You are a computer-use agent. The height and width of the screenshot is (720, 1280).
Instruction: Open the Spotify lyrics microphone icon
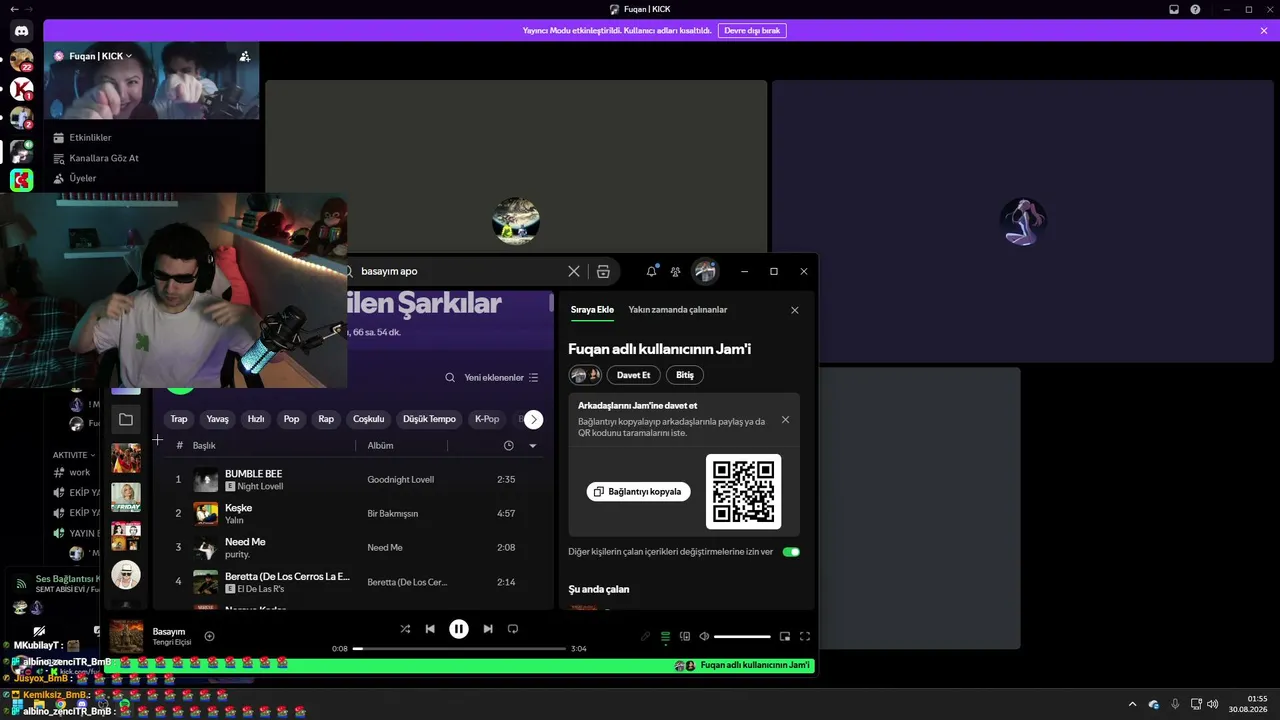pos(646,636)
